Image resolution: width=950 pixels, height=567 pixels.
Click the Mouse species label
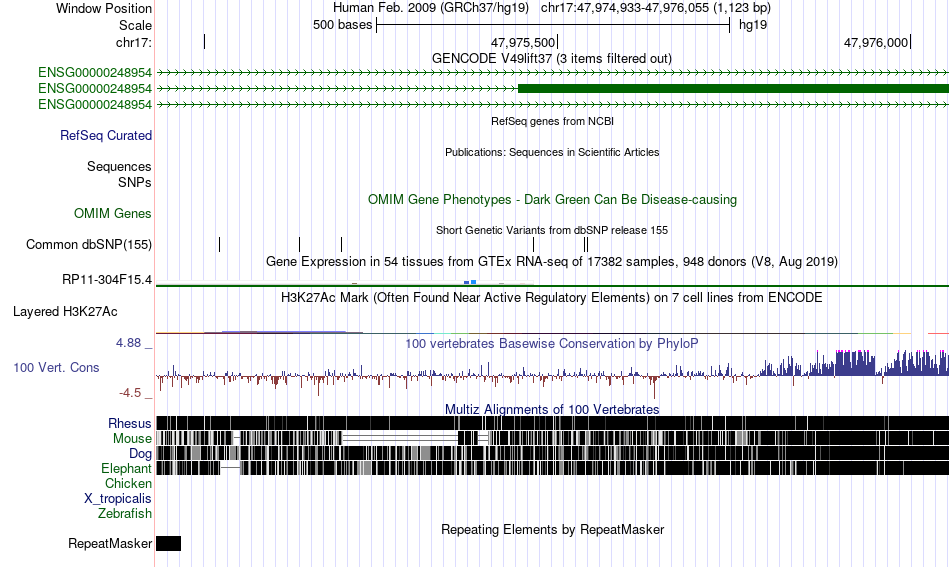coord(132,439)
